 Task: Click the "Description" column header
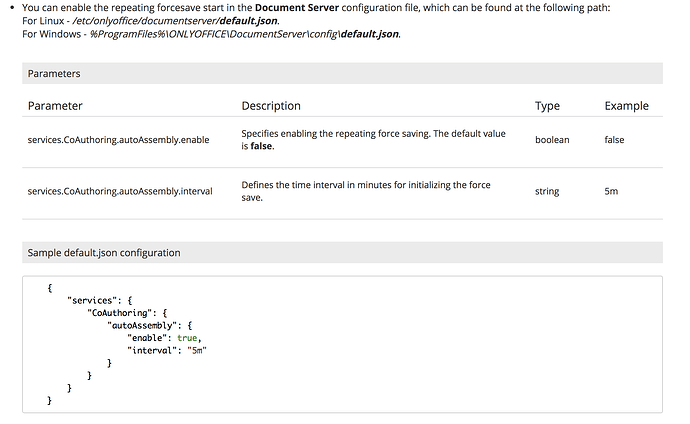pyautogui.click(x=271, y=106)
